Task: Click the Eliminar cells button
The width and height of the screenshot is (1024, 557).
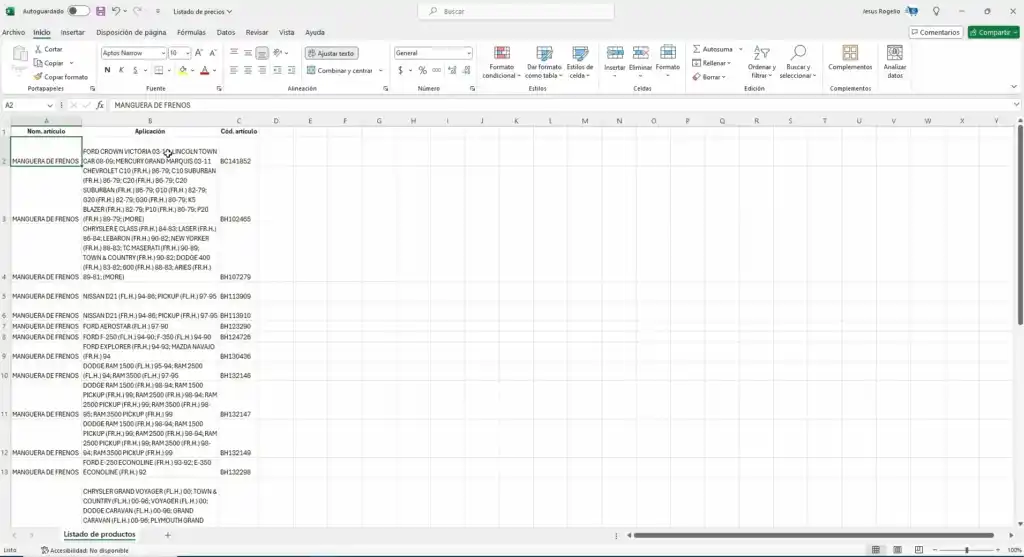Action: pyautogui.click(x=640, y=62)
